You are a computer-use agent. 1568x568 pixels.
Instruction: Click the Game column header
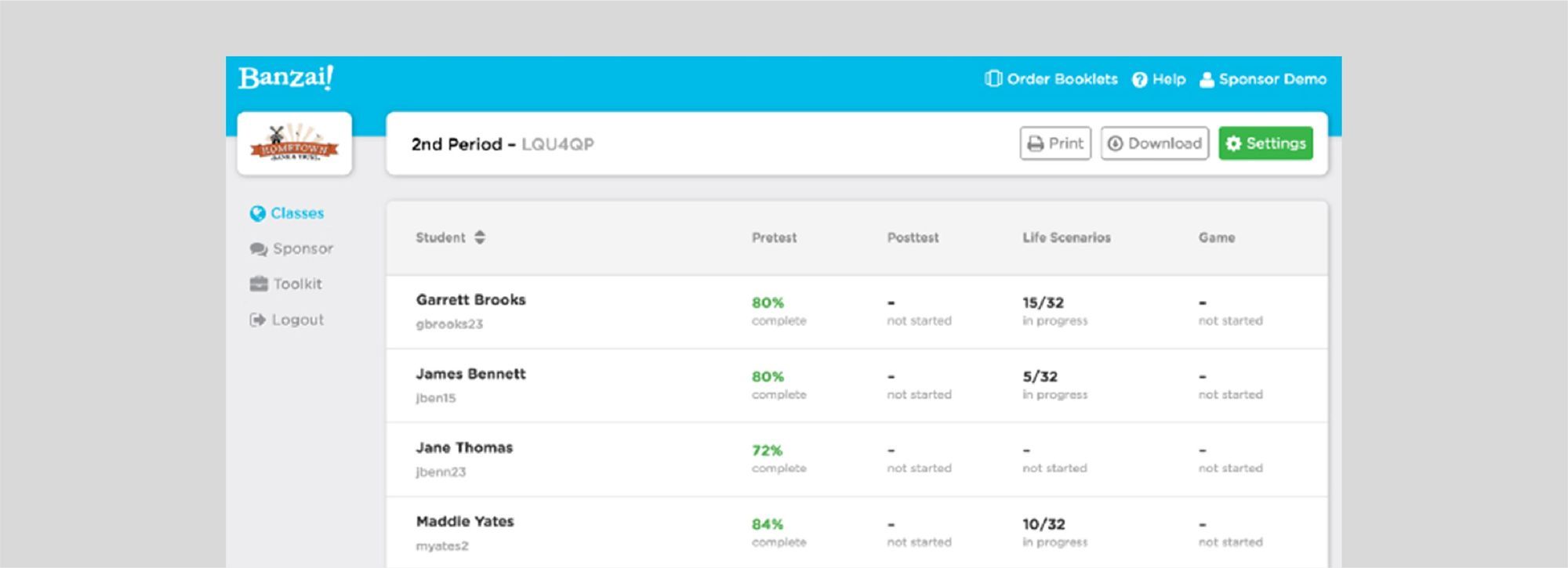tap(1217, 237)
